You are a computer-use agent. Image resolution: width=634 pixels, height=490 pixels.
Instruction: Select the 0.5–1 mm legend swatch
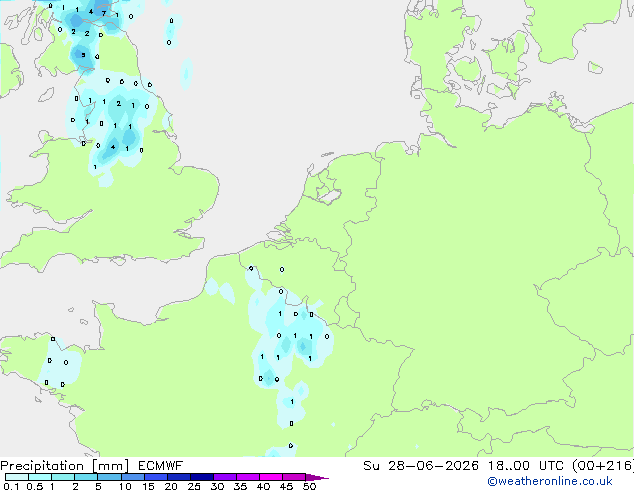[40, 477]
